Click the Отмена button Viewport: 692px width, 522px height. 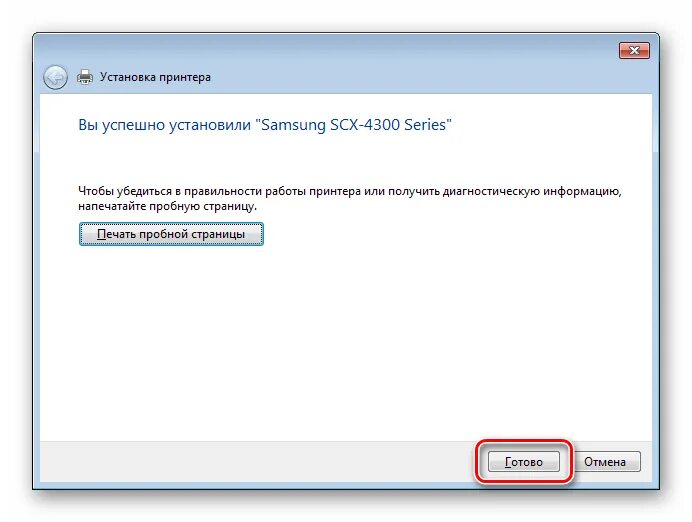(605, 462)
